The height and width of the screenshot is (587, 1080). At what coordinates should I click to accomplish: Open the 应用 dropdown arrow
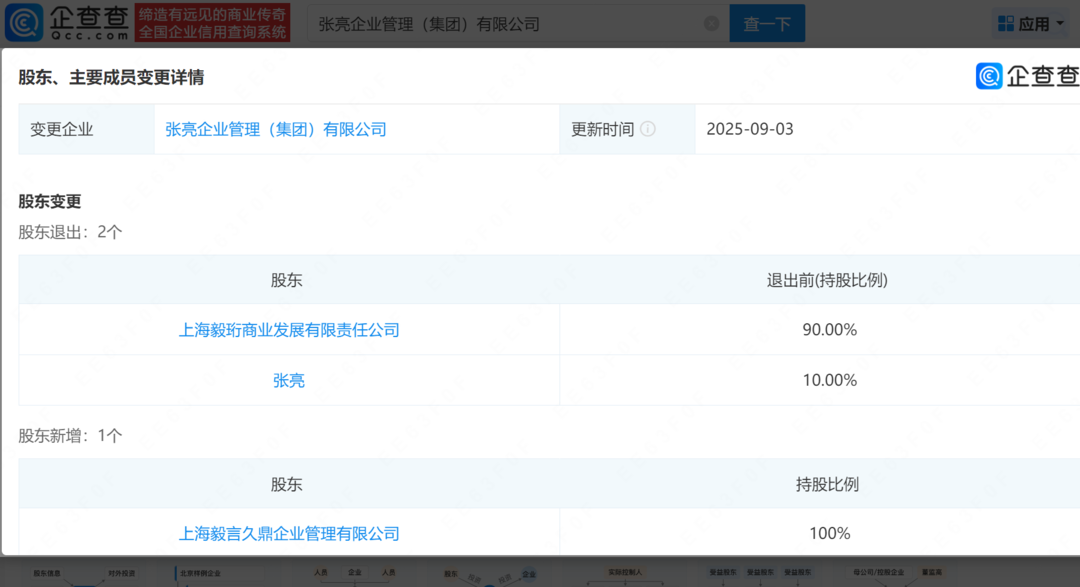tap(1060, 23)
